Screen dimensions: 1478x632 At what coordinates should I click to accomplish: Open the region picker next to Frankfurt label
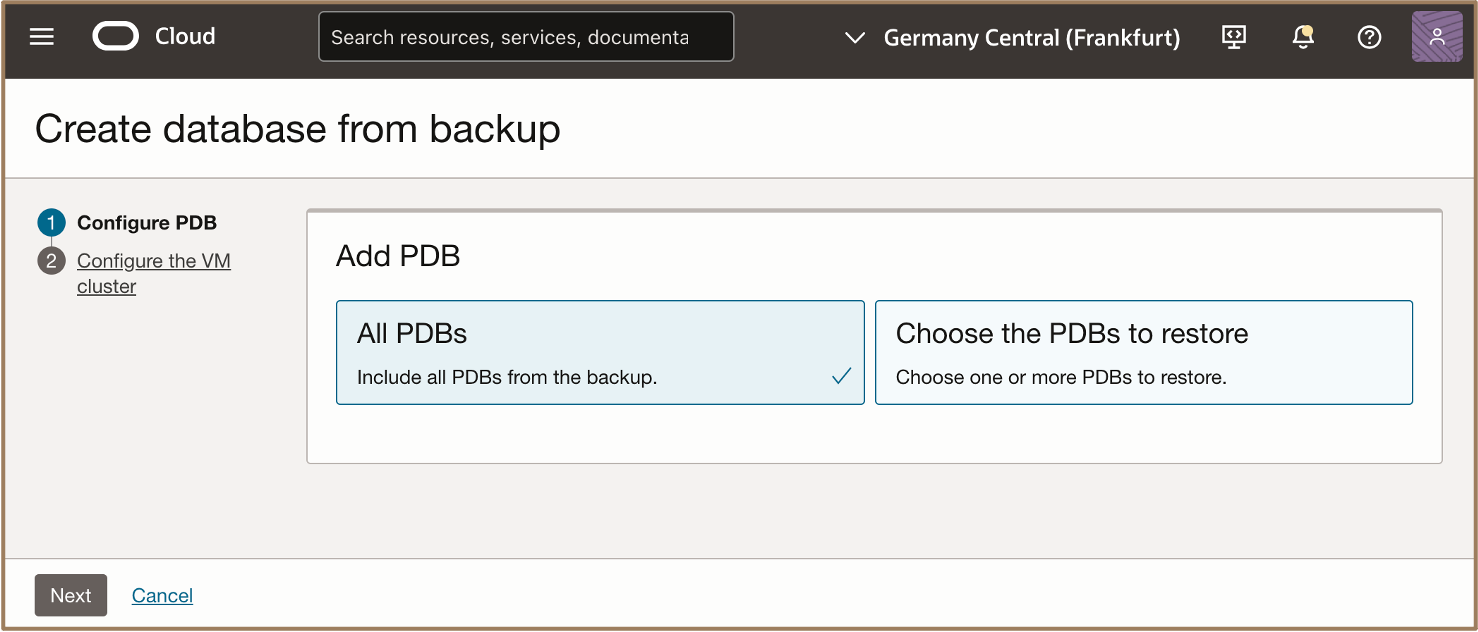pos(854,38)
